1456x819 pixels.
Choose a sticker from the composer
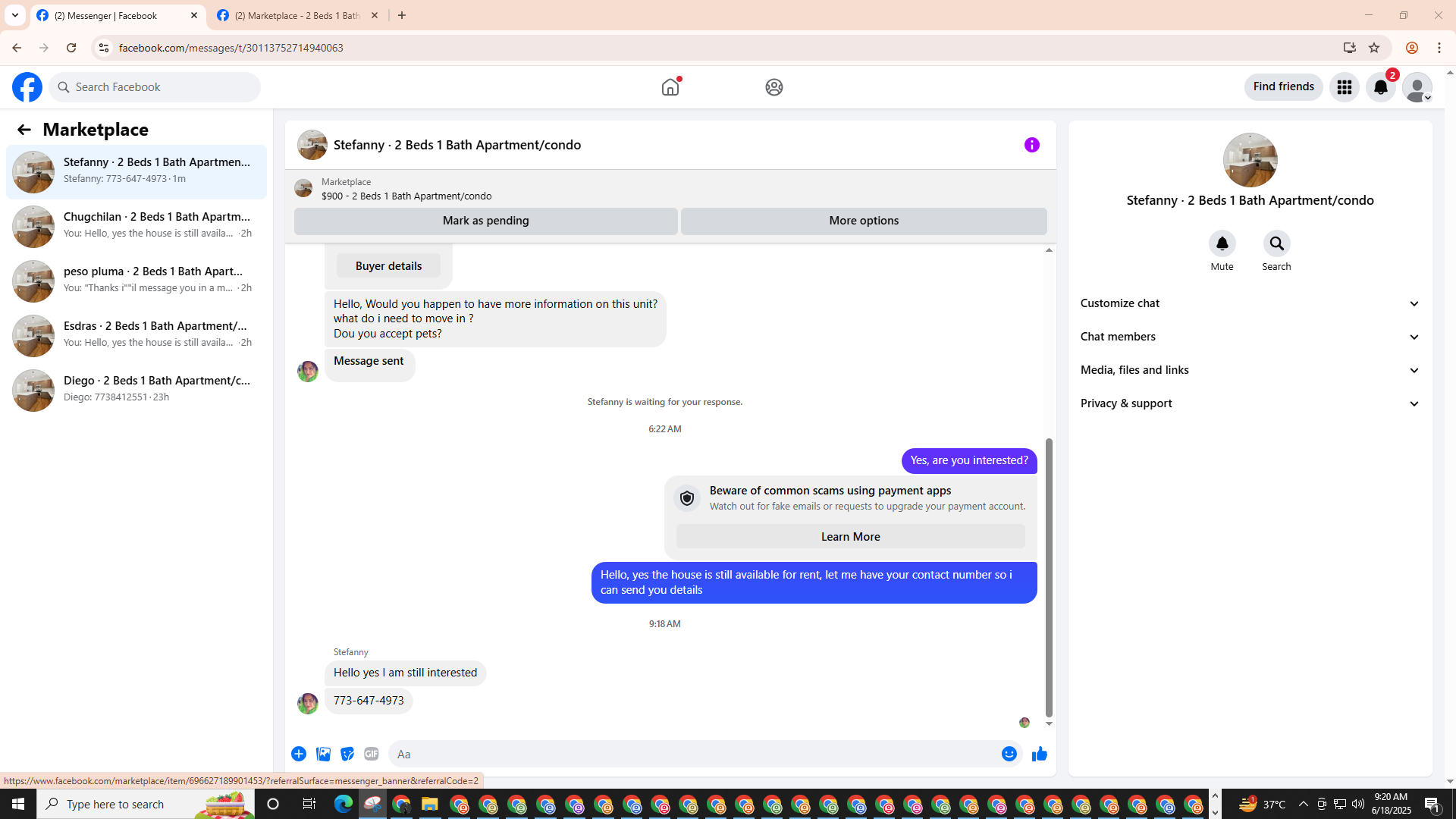347,754
